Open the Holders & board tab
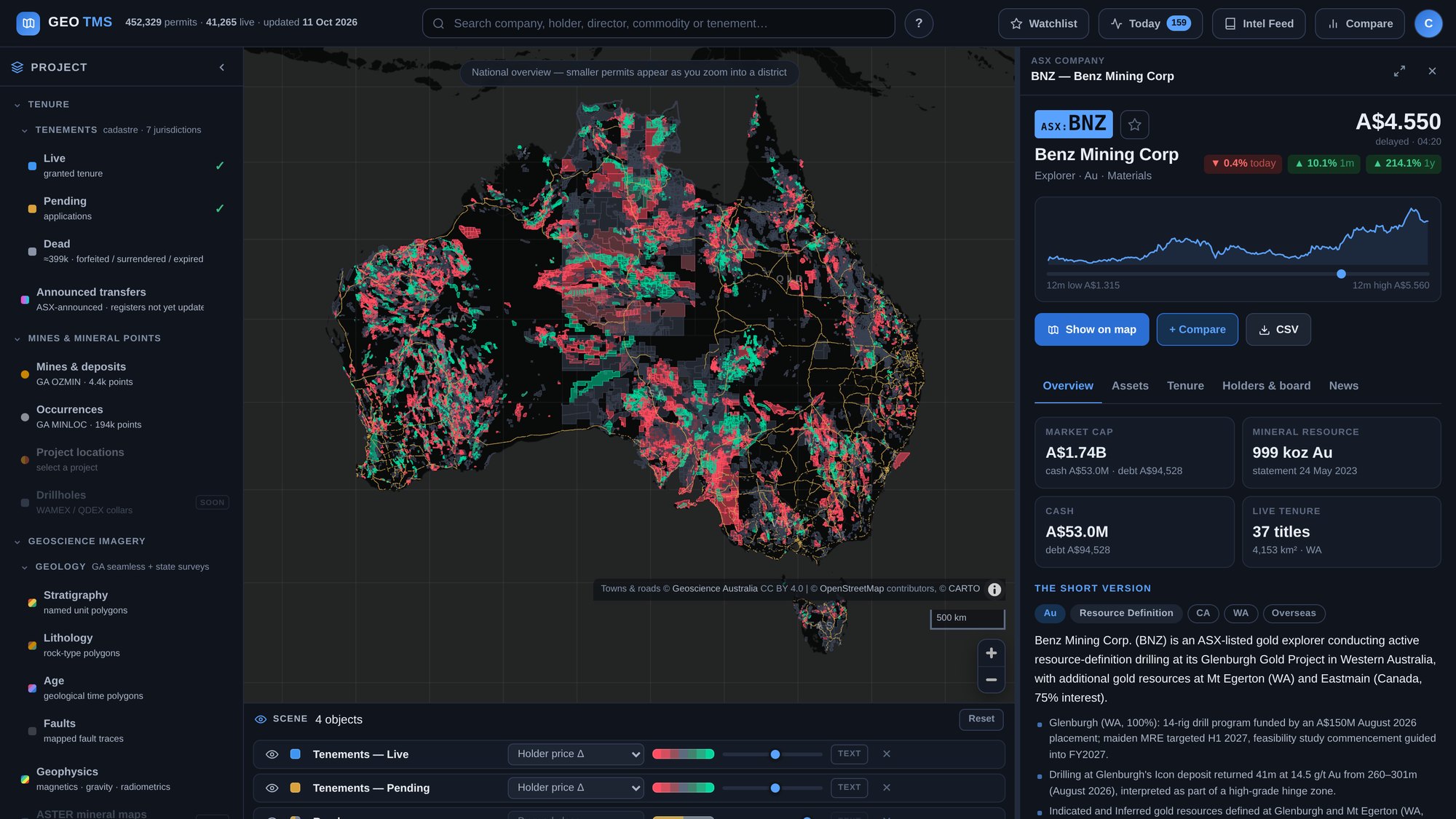Screen dimensions: 1456x819 1266,386
